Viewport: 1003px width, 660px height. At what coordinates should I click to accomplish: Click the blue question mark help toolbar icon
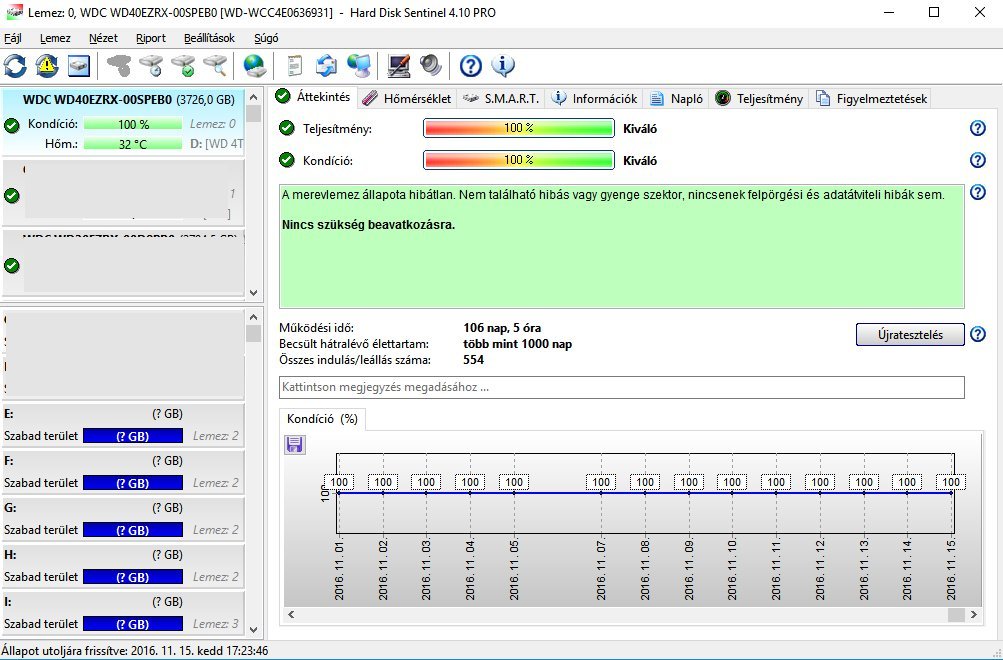471,66
